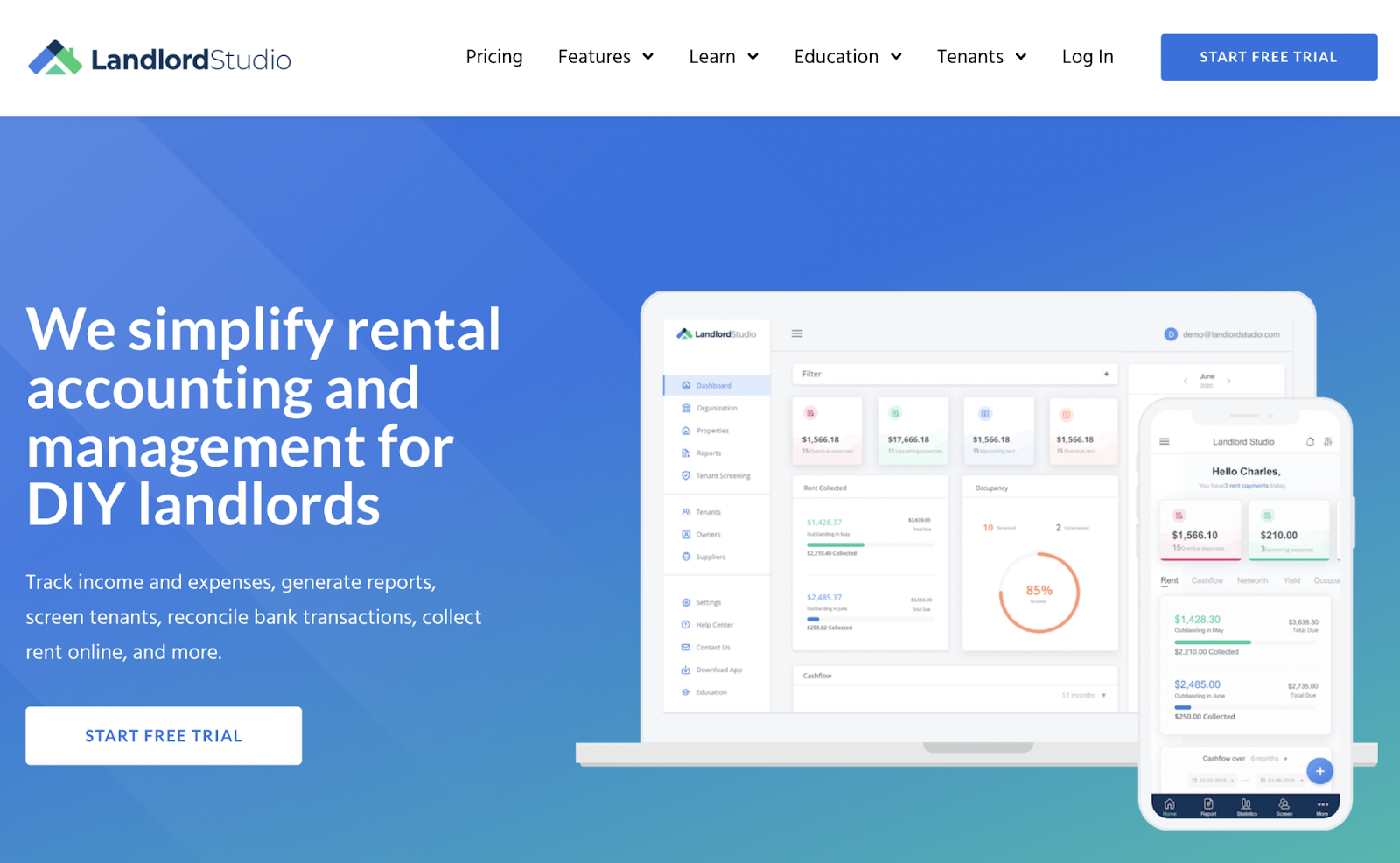Open Download App in the mockup sidebar
The width and height of the screenshot is (1400, 863).
(x=712, y=670)
